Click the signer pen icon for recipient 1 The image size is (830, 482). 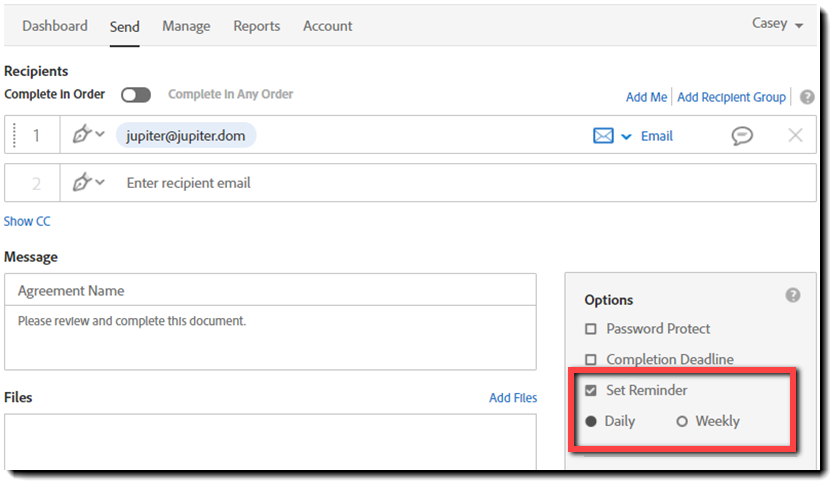click(x=83, y=135)
